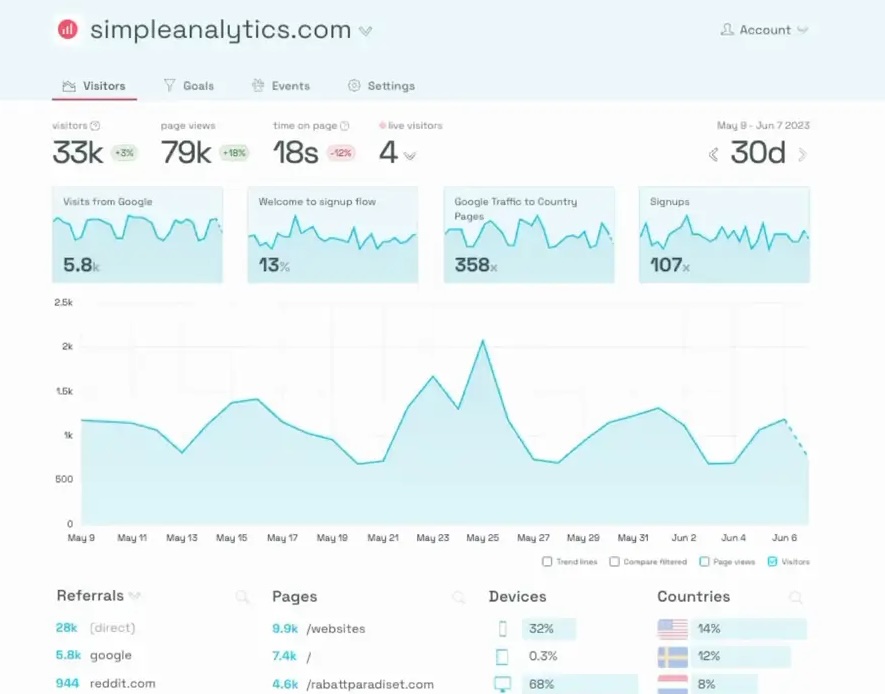Click the help icon next to time on page
The image size is (885, 694).
[x=345, y=126]
